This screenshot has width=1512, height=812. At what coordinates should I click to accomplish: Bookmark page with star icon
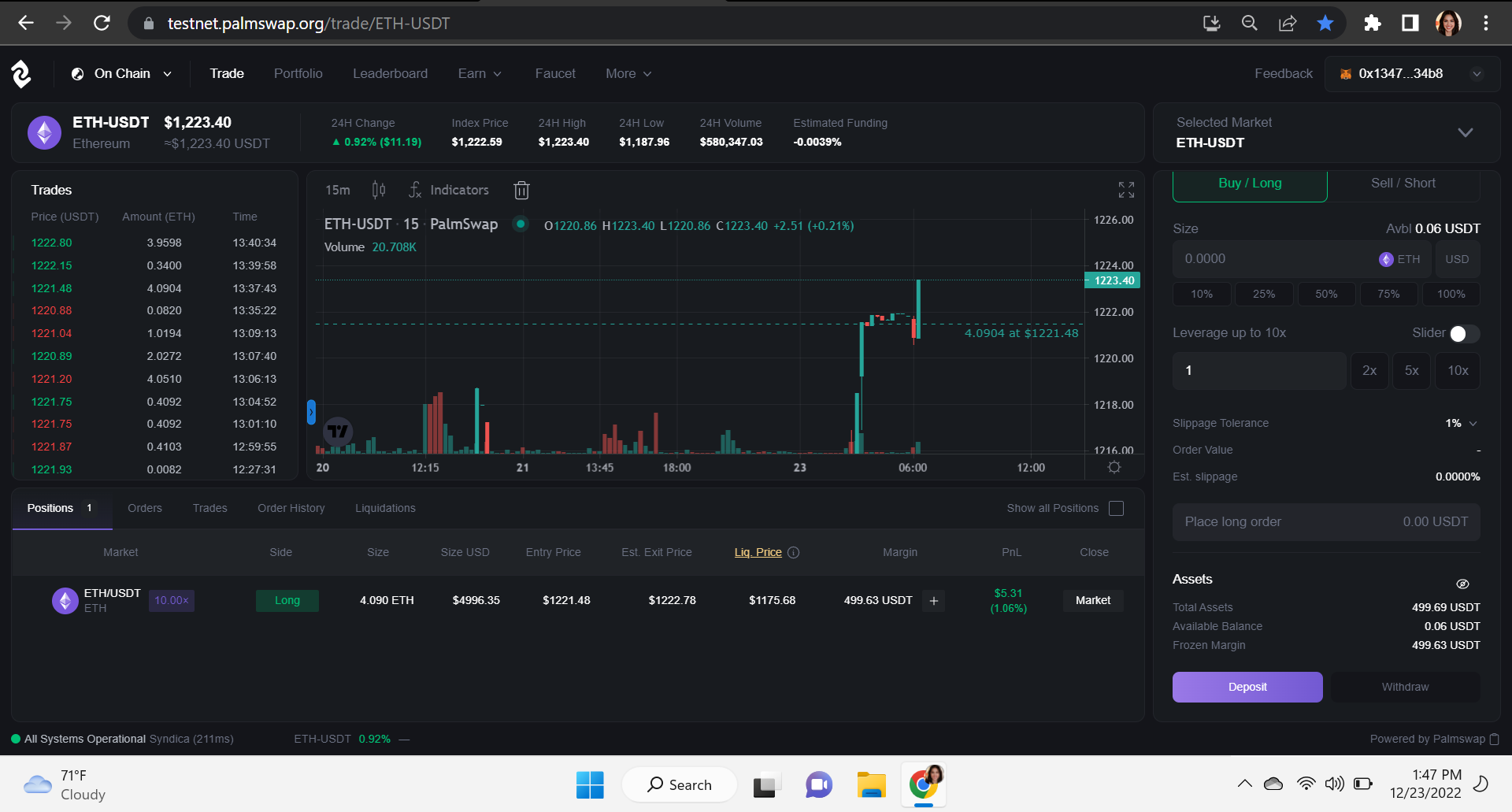(x=1325, y=23)
